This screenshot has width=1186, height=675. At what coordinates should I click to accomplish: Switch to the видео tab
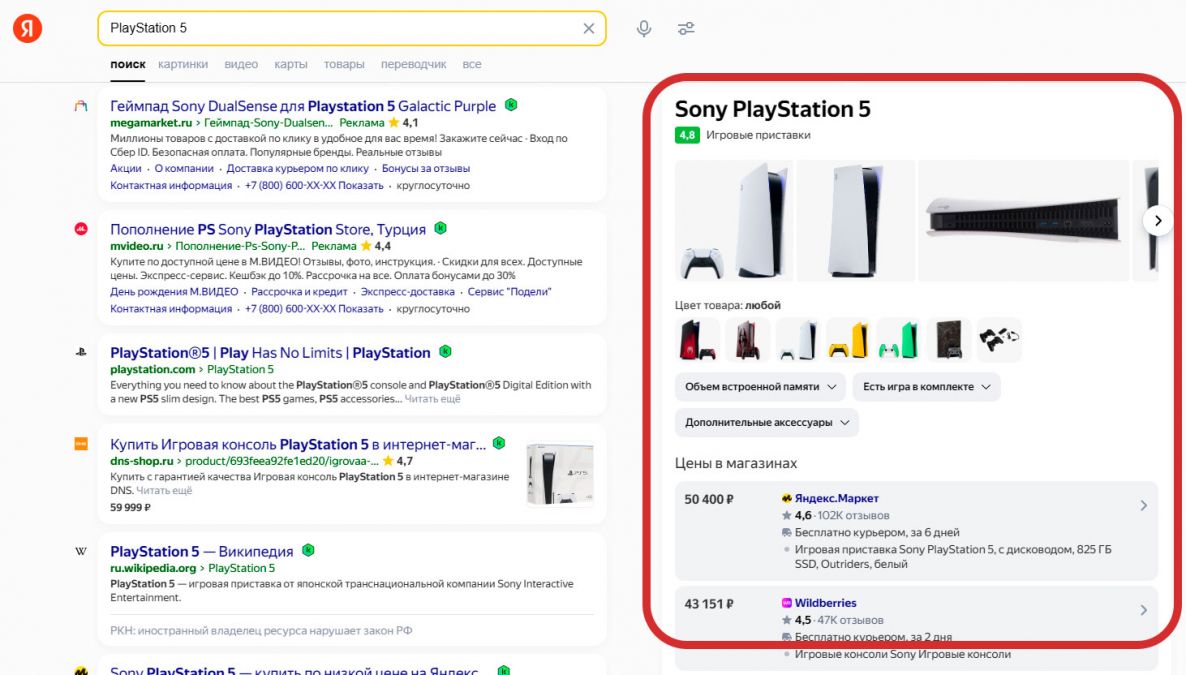tap(241, 64)
